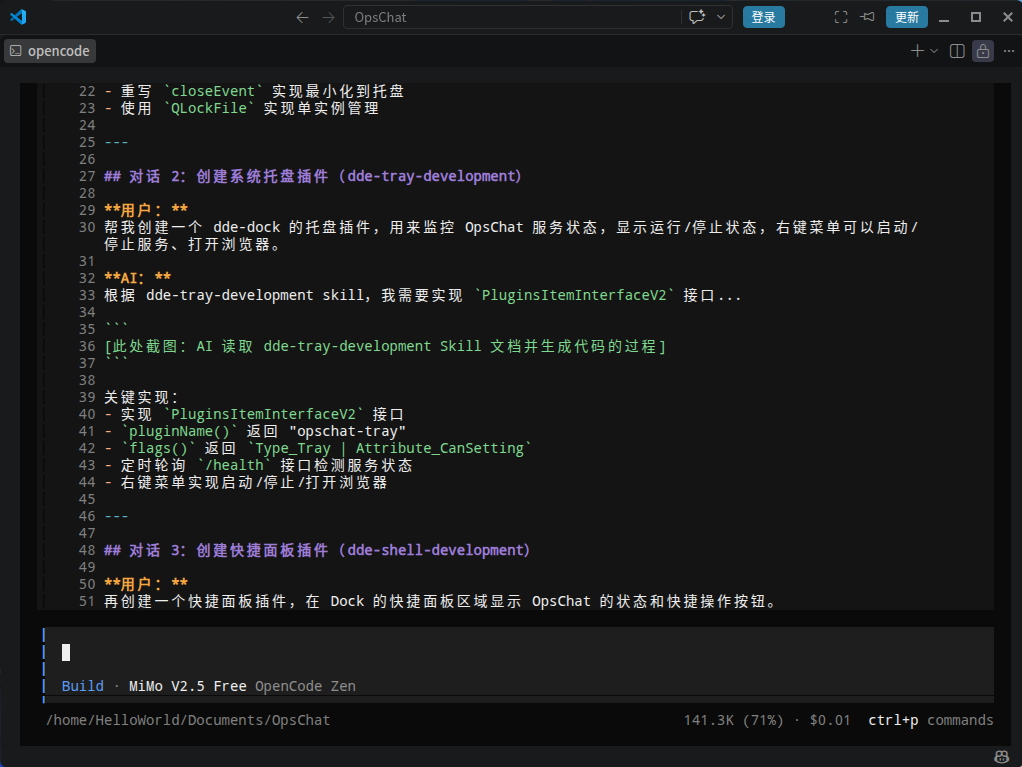
Task: Click the 更新 update button
Action: coord(907,17)
